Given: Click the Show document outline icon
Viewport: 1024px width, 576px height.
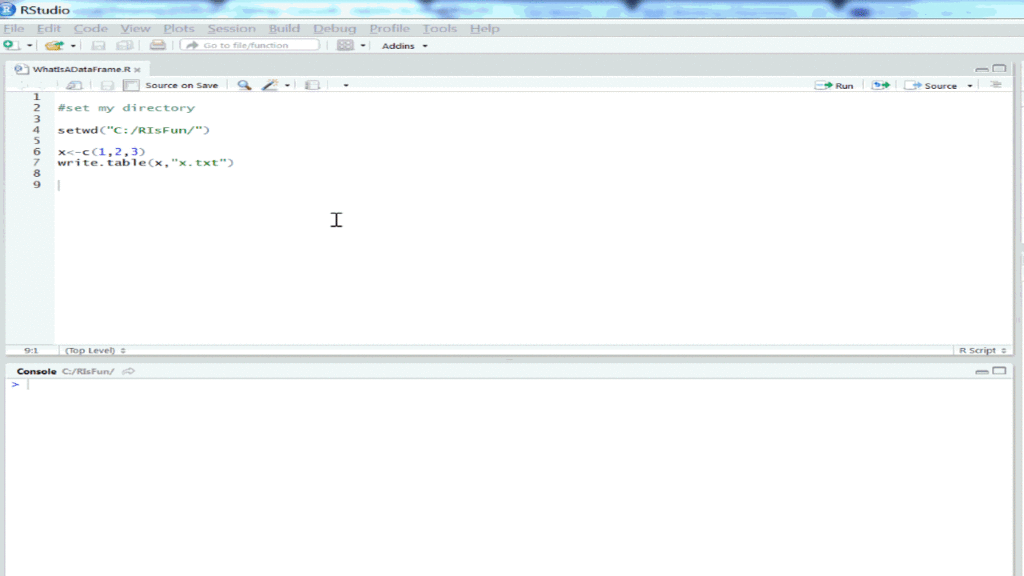Looking at the screenshot, I should (995, 85).
